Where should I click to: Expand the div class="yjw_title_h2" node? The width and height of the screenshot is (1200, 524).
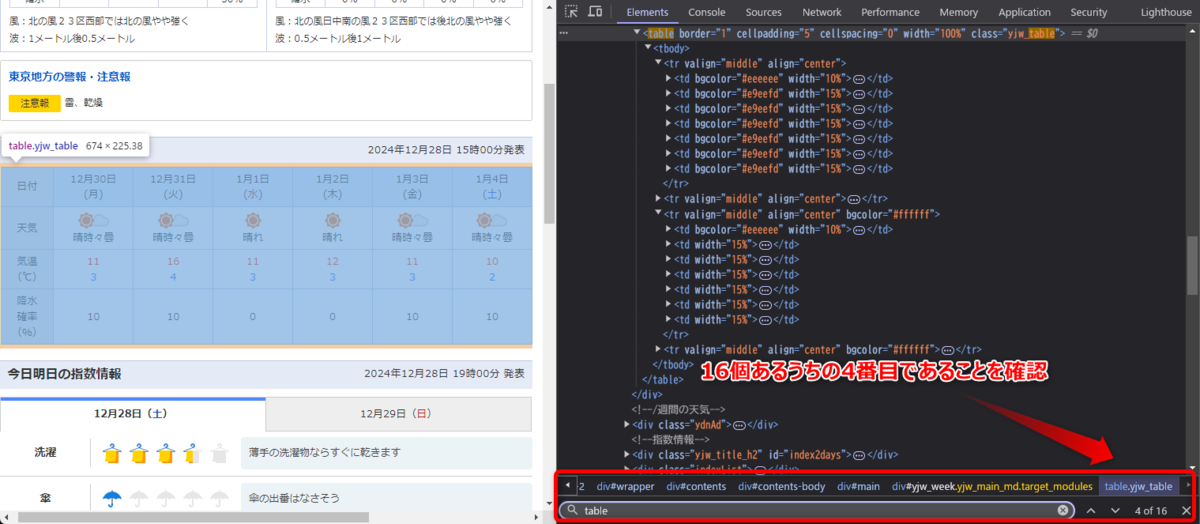pyautogui.click(x=627, y=453)
